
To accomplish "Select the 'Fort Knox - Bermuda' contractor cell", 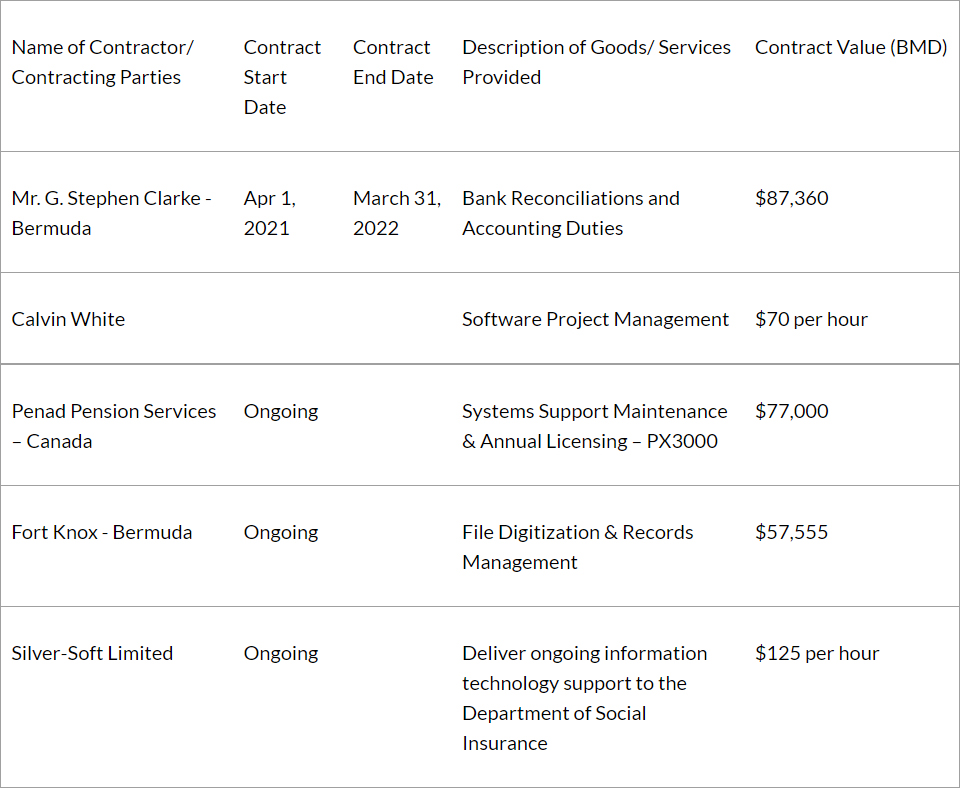I will tap(102, 532).
